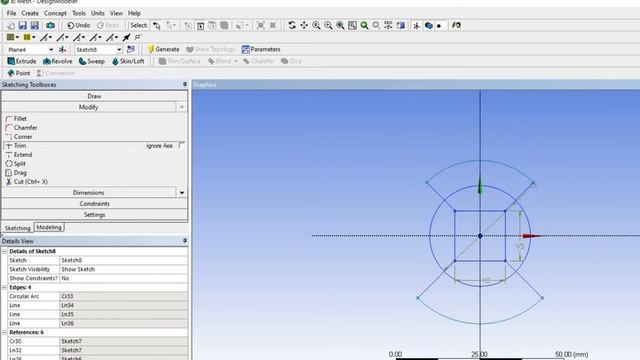The width and height of the screenshot is (640, 360).
Task: Toggle Display Model cube icon
Action: tap(429, 25)
